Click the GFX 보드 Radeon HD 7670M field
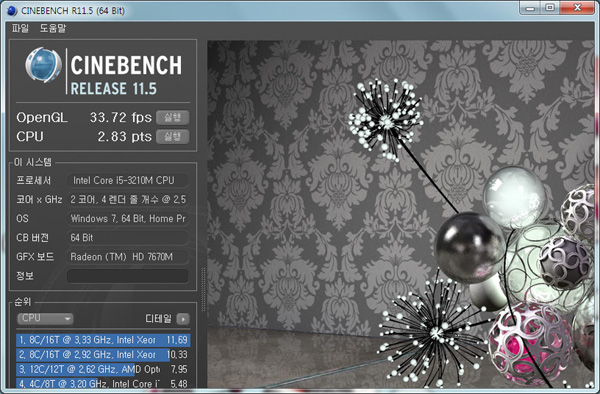This screenshot has height=394, width=600. tap(128, 257)
